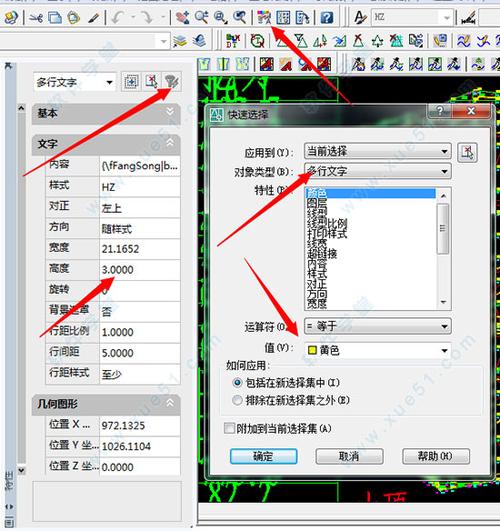Select 排除在新选择集之外 radio button
The width and height of the screenshot is (500, 531).
tap(237, 400)
